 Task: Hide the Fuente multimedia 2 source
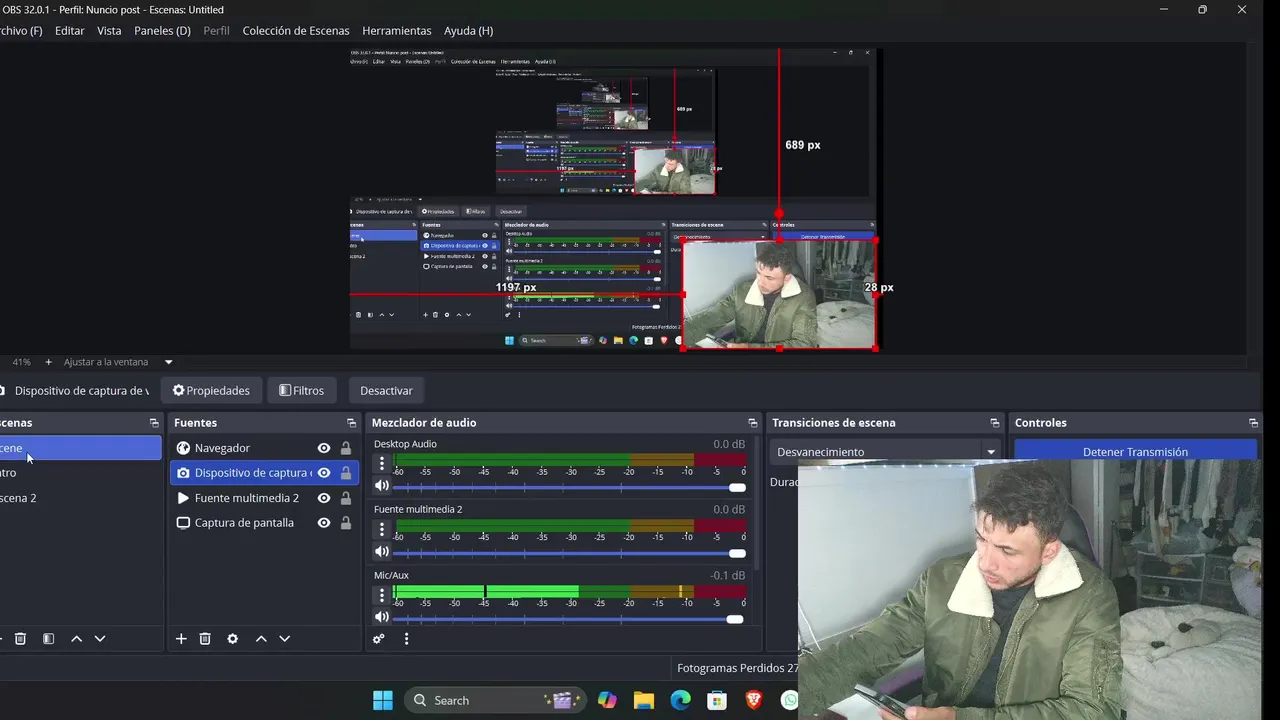324,498
